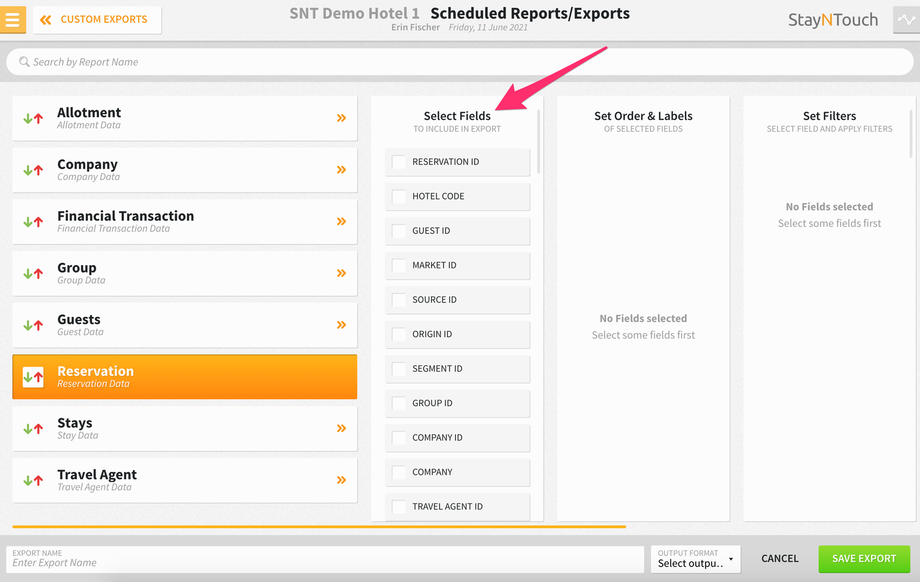The height and width of the screenshot is (582, 920).
Task: Select the Financial Transaction category
Action: (185, 221)
